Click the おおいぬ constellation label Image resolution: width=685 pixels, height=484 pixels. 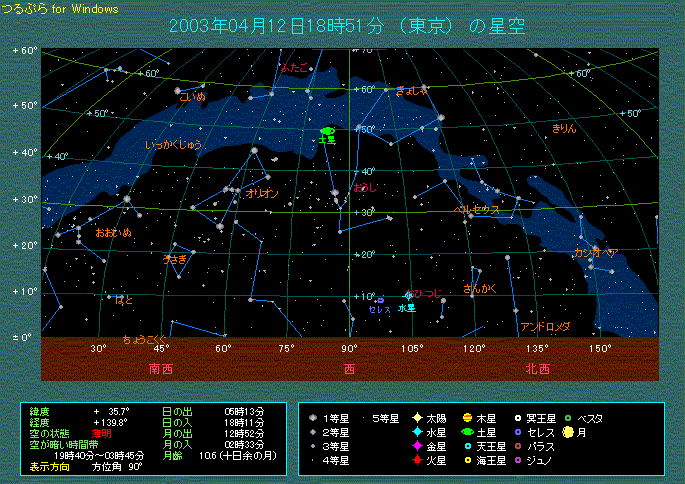point(113,232)
